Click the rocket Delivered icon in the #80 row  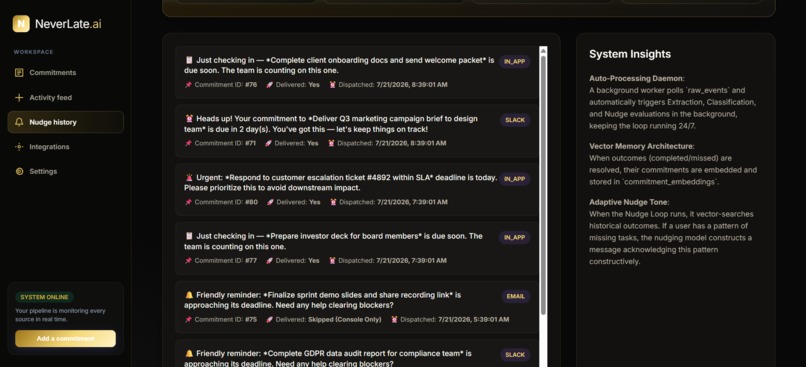[x=270, y=202]
